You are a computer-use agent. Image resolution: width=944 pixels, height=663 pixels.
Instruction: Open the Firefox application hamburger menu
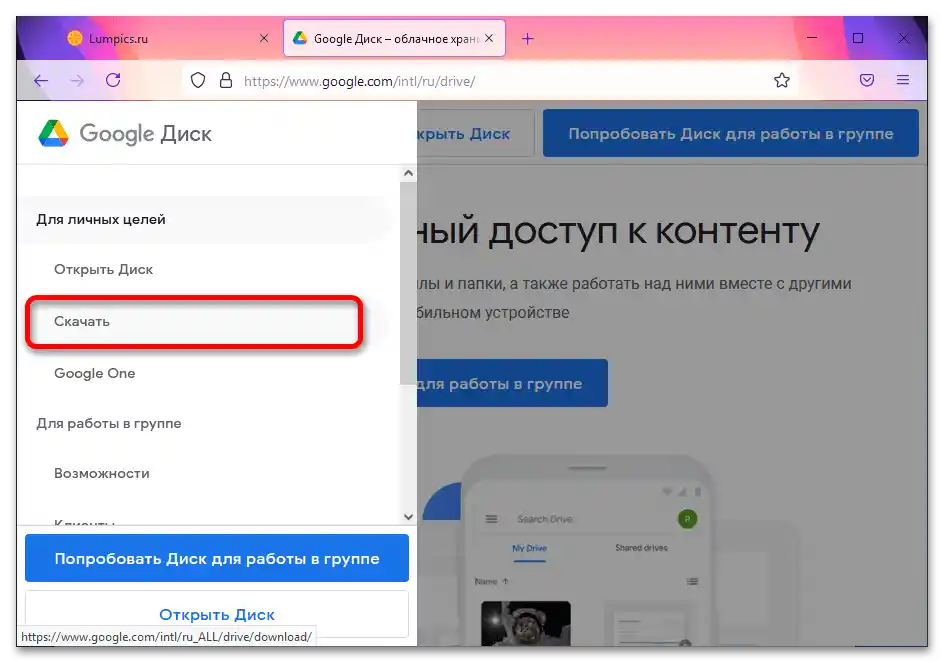903,80
